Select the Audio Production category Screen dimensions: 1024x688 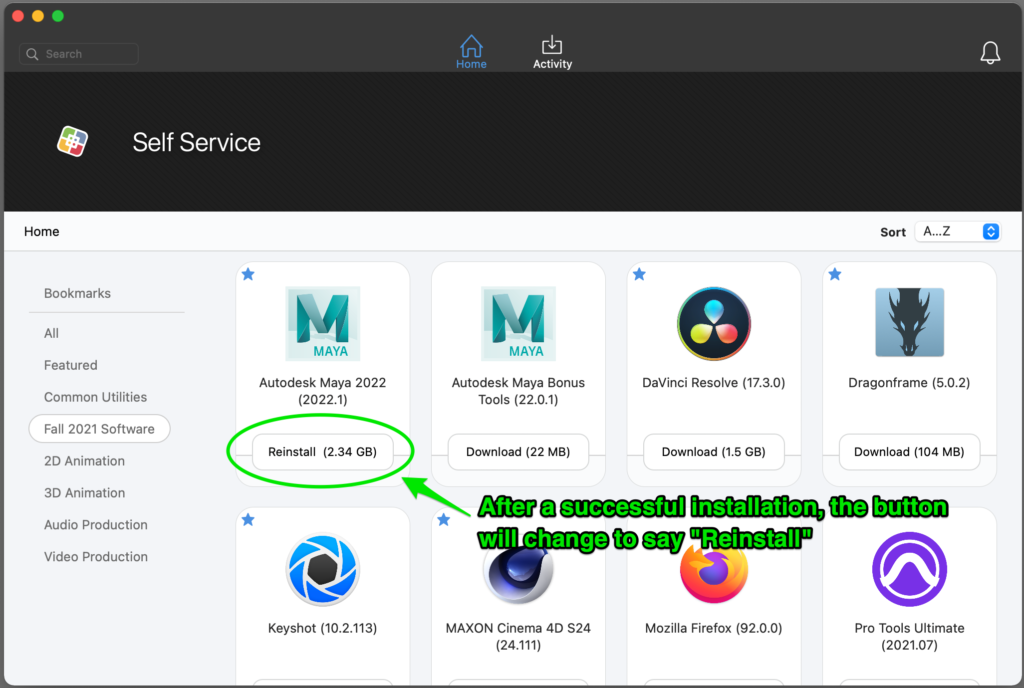pos(95,525)
